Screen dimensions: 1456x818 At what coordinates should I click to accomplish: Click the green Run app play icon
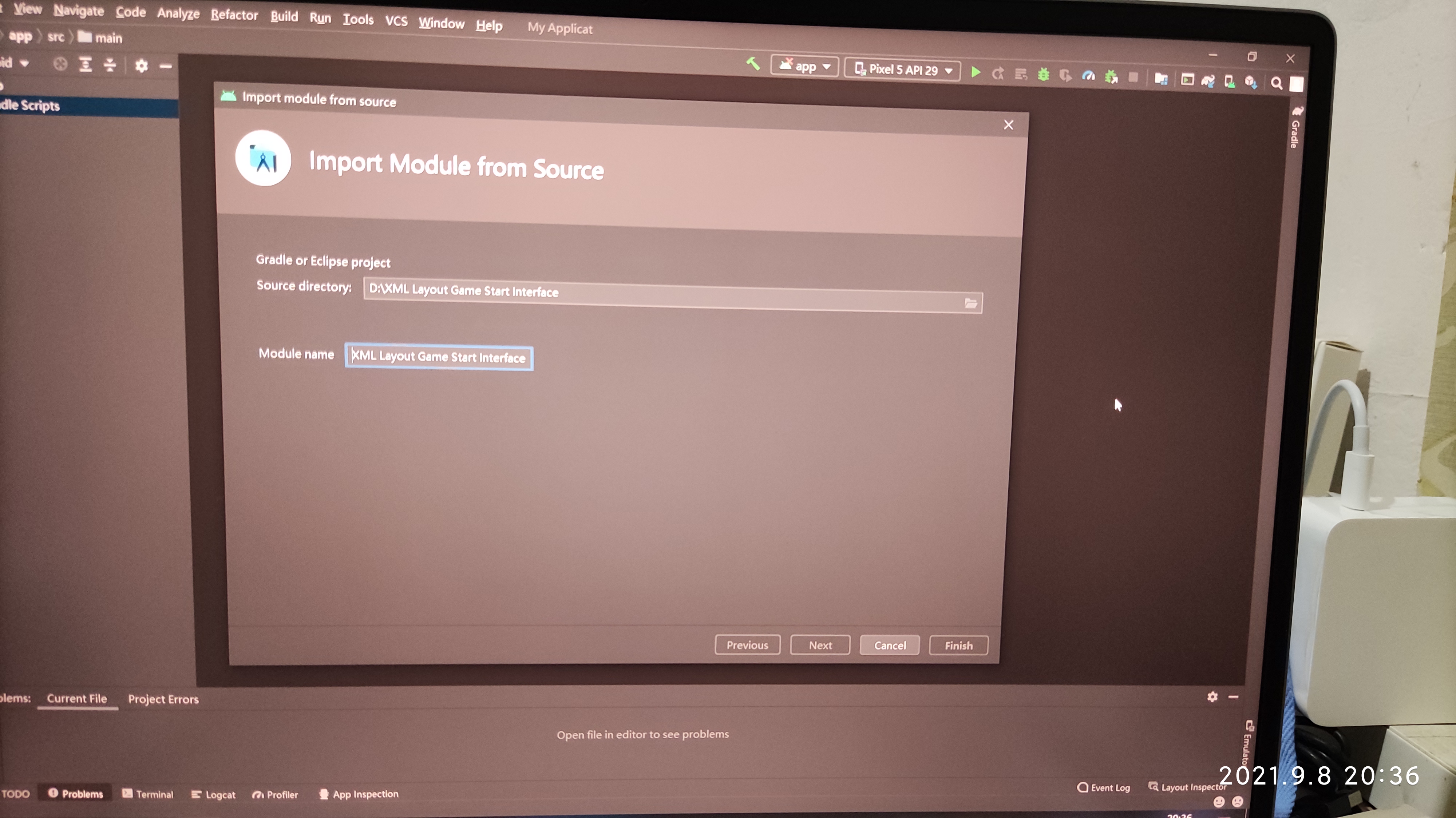tap(976, 72)
